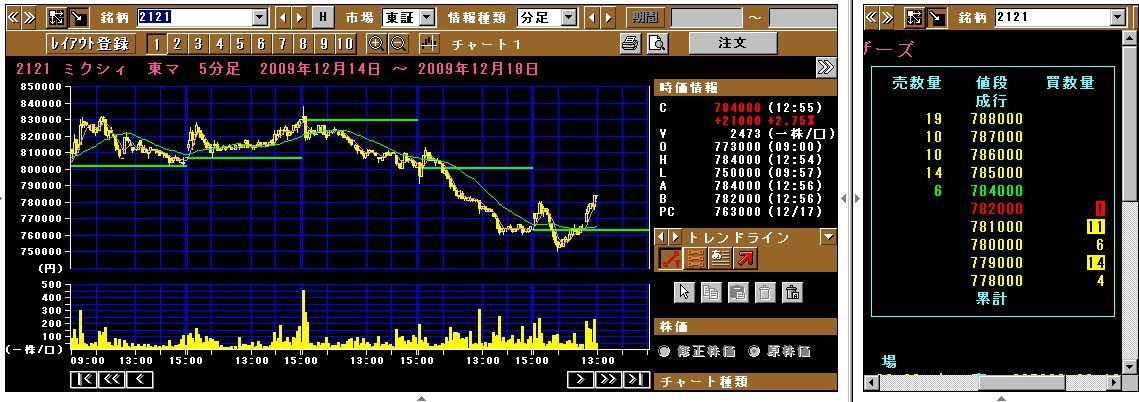Open the 市場 market dropdown
The width and height of the screenshot is (1139, 402).
tap(427, 17)
